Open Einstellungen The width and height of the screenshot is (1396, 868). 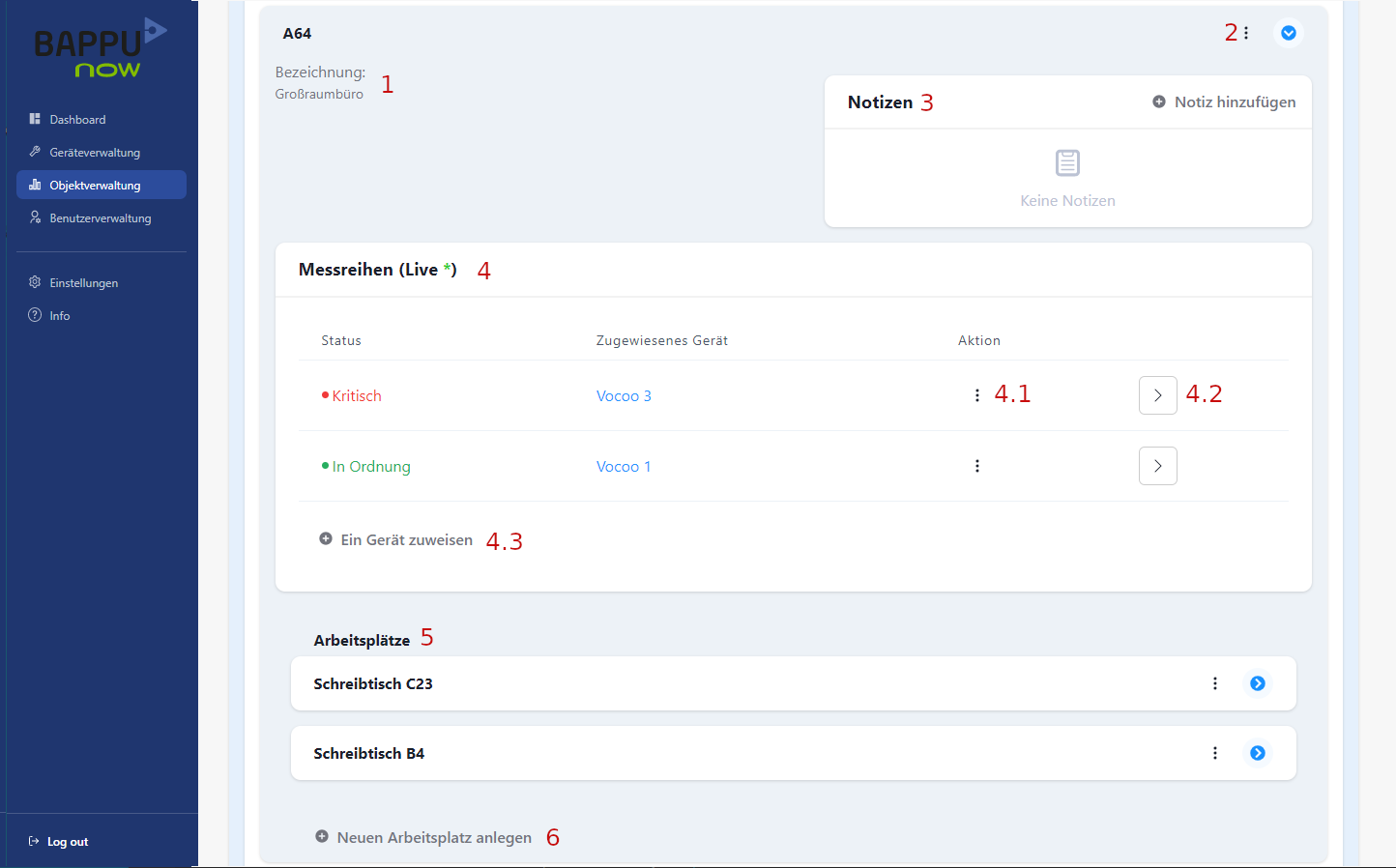click(102, 282)
